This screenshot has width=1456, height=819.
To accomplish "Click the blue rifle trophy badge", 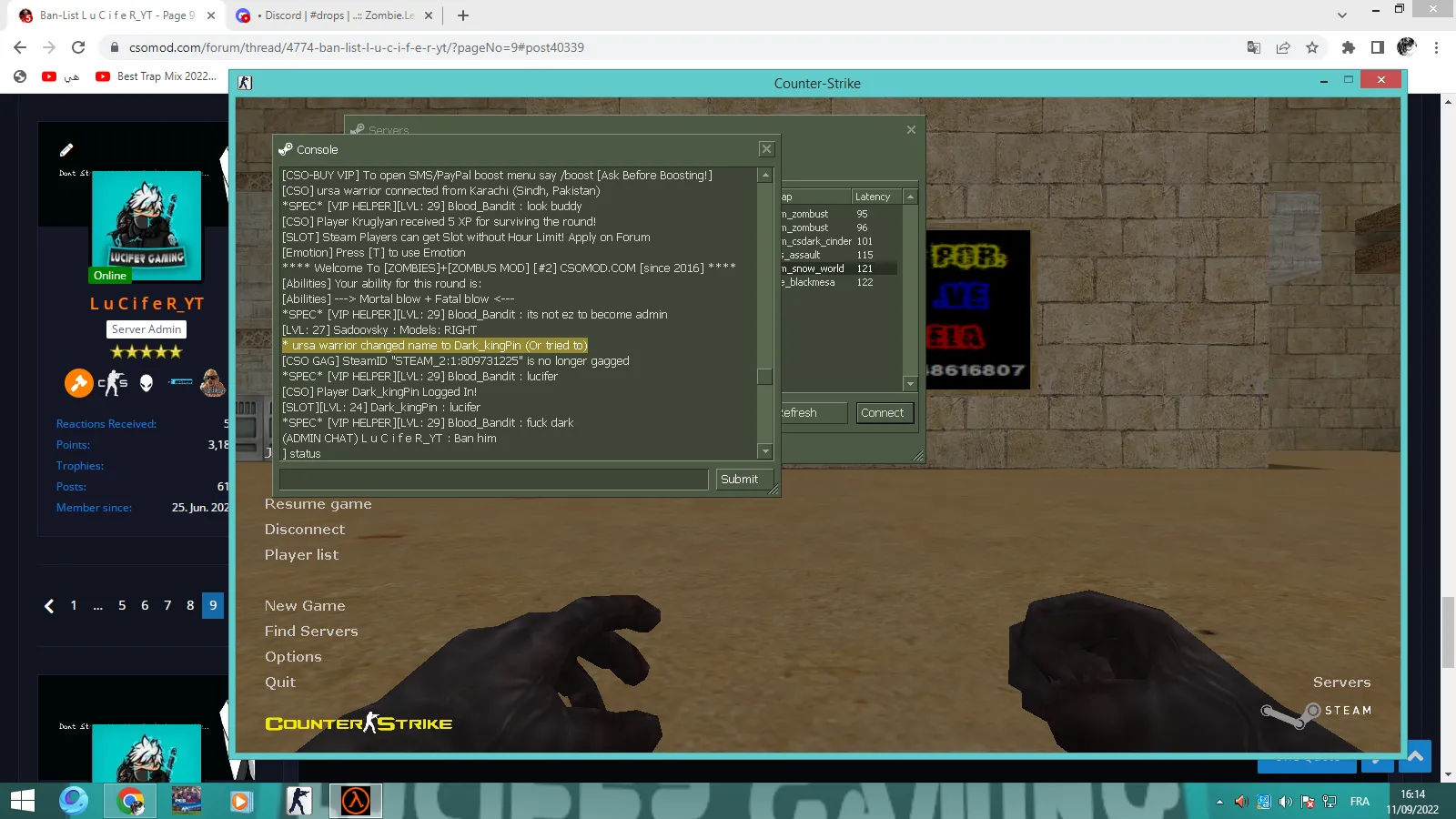I will click(x=181, y=382).
